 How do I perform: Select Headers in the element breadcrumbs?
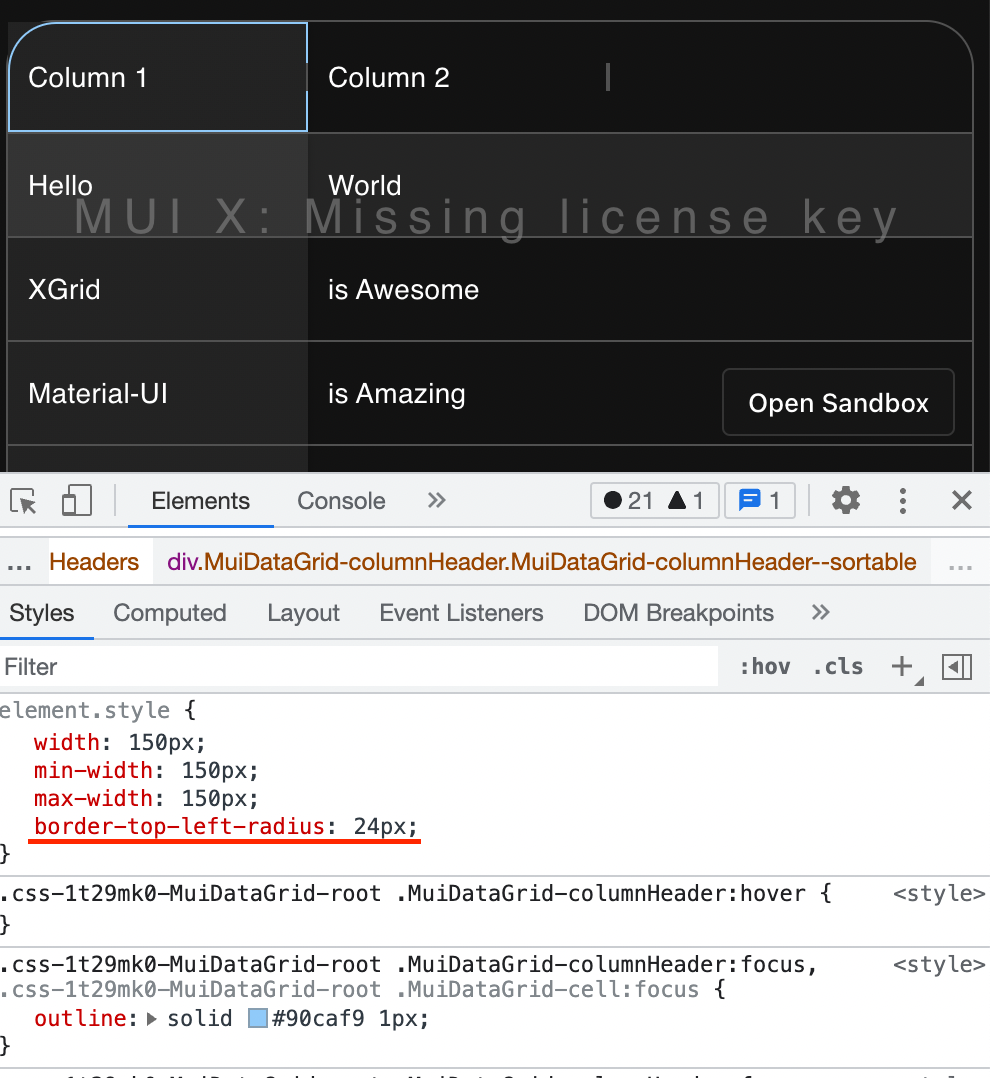coord(94,561)
